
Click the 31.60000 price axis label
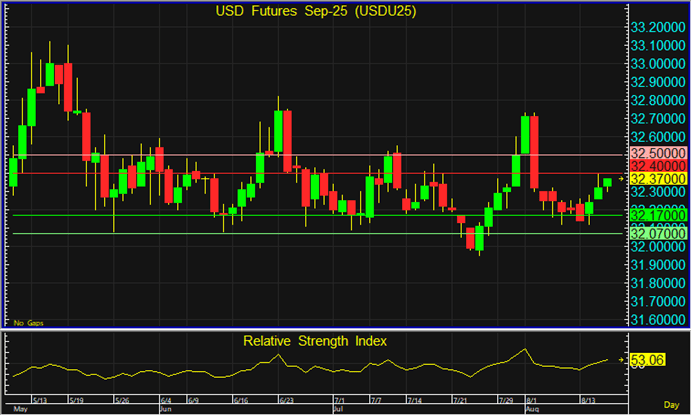657,320
